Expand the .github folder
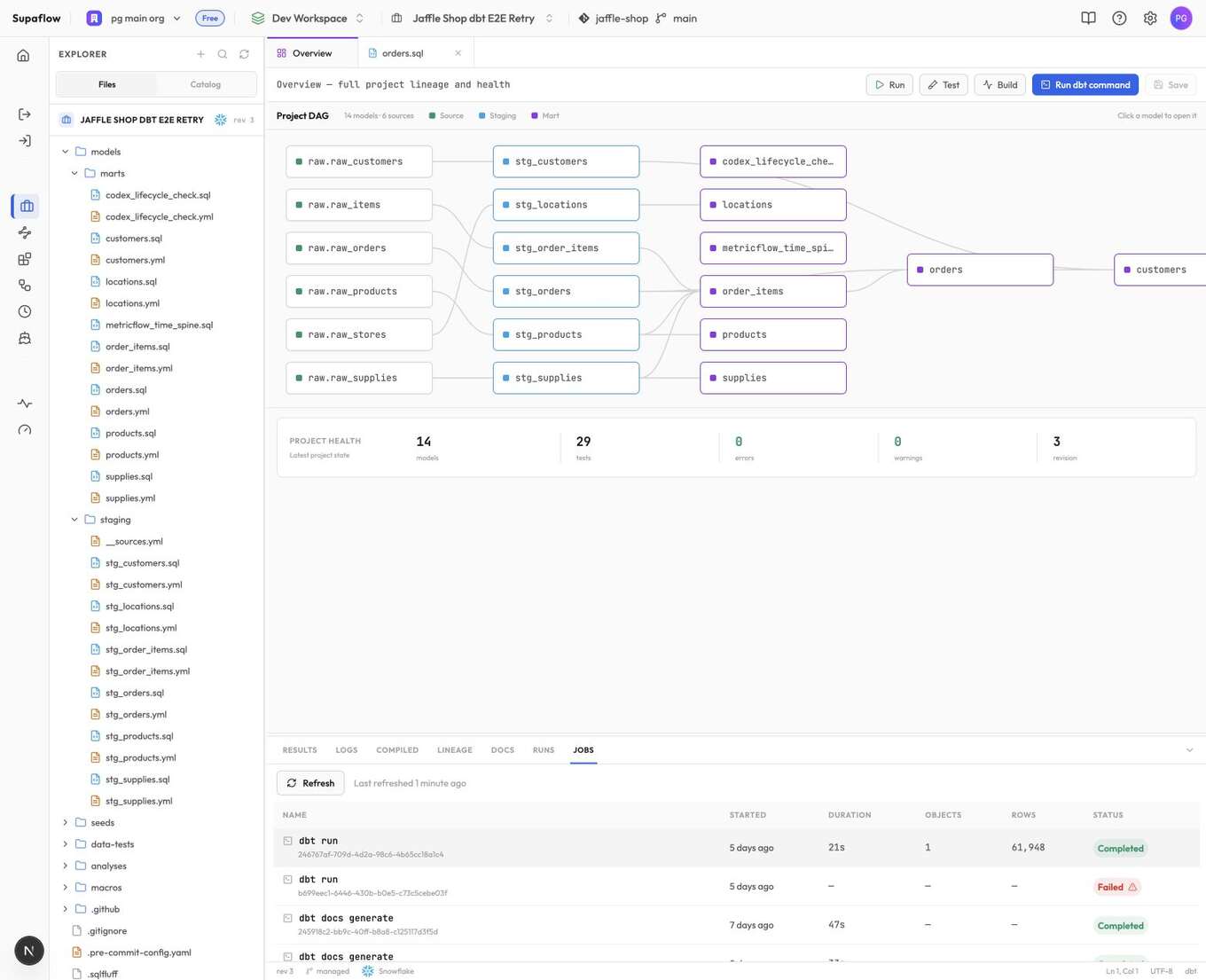This screenshot has width=1206, height=980. pos(65,909)
